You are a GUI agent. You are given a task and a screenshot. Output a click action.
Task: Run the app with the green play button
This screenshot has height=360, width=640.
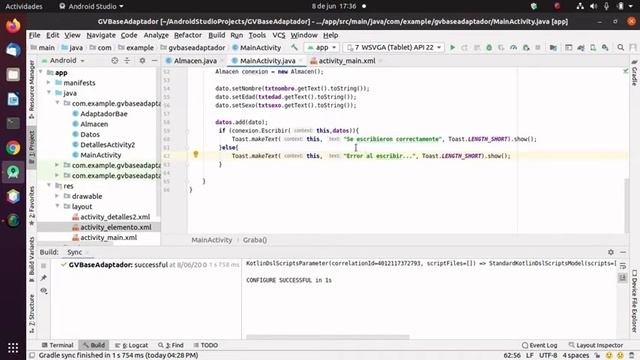click(x=452, y=48)
